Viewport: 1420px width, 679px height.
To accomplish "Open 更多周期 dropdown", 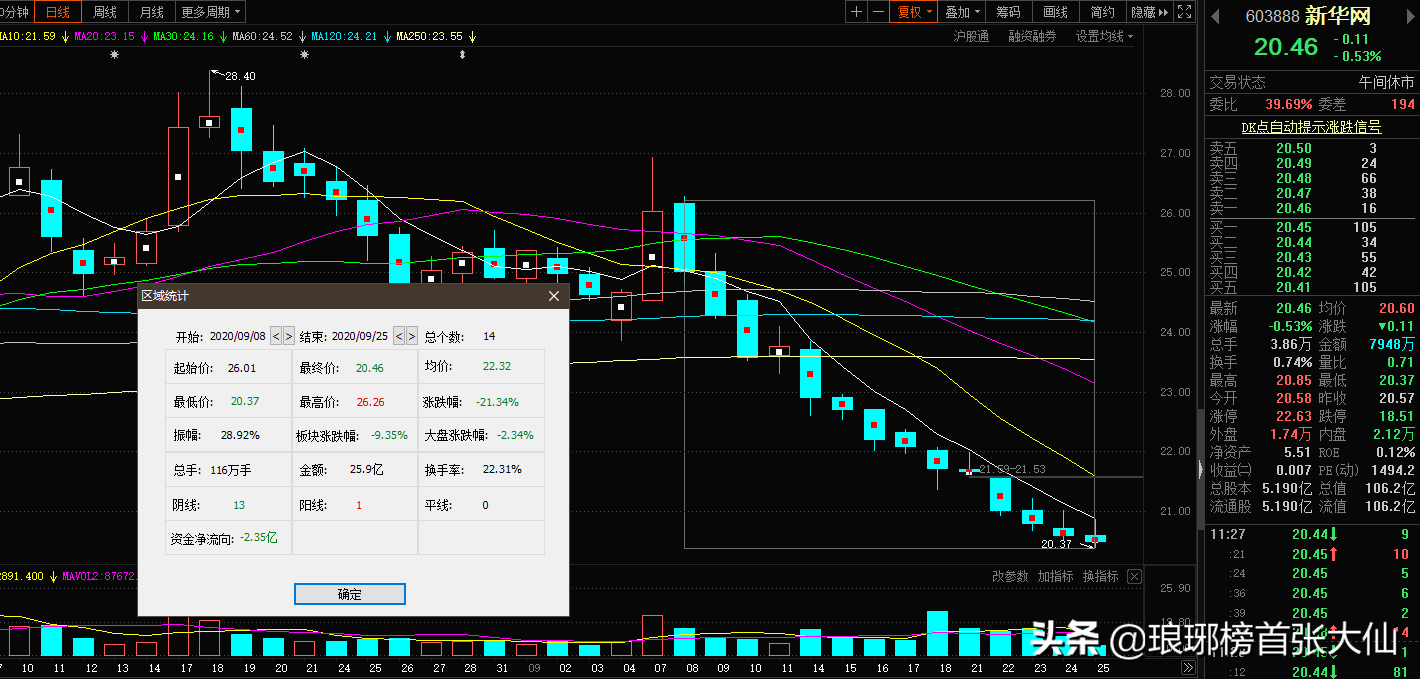I will [x=211, y=12].
